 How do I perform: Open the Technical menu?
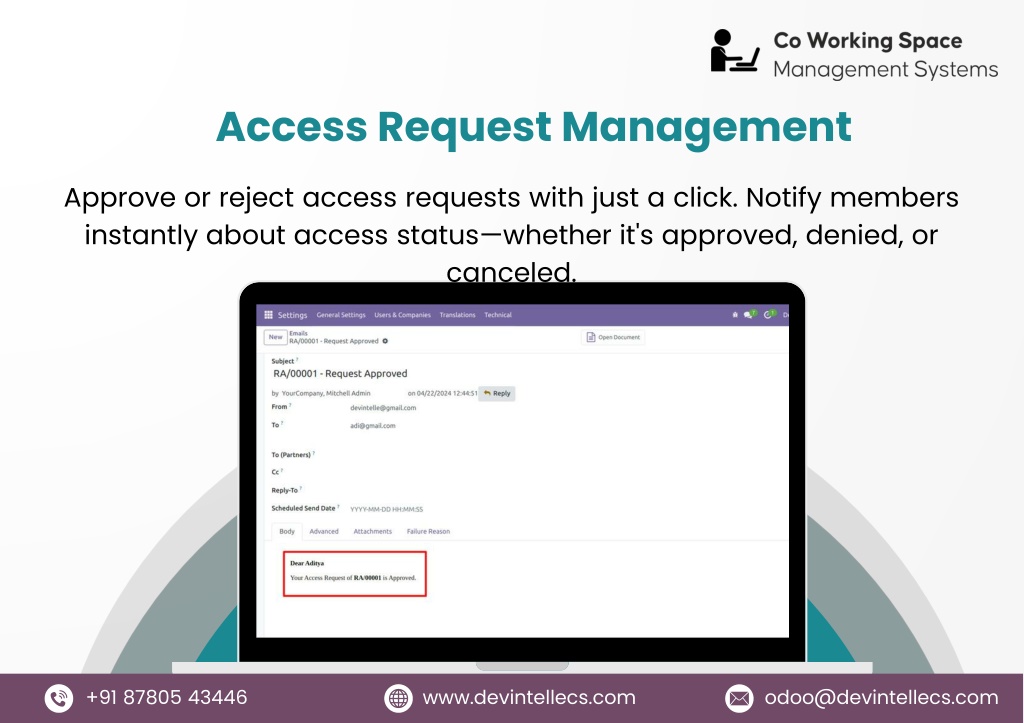[498, 315]
